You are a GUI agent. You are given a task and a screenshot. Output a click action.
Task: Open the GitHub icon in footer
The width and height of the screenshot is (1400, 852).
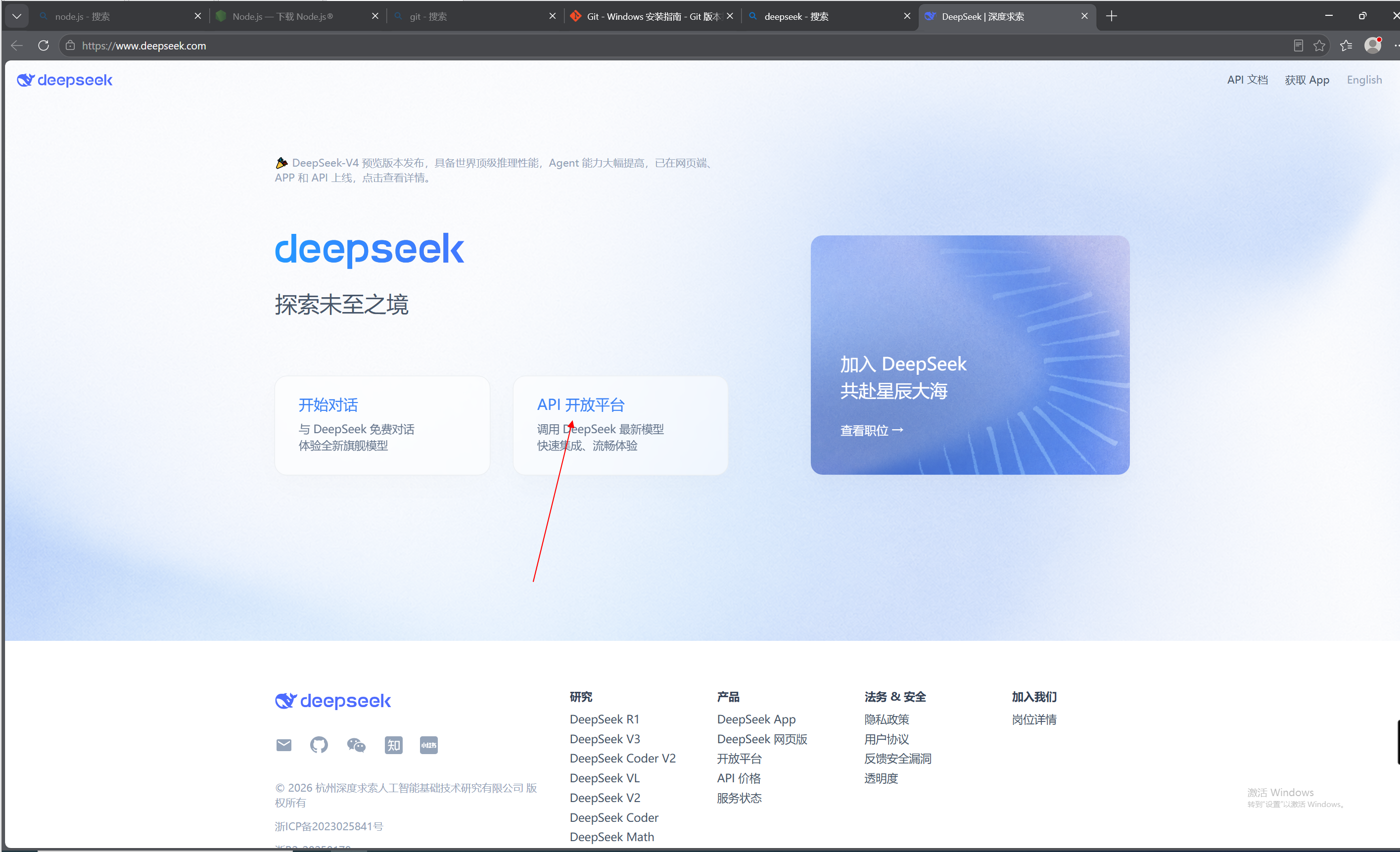(319, 745)
